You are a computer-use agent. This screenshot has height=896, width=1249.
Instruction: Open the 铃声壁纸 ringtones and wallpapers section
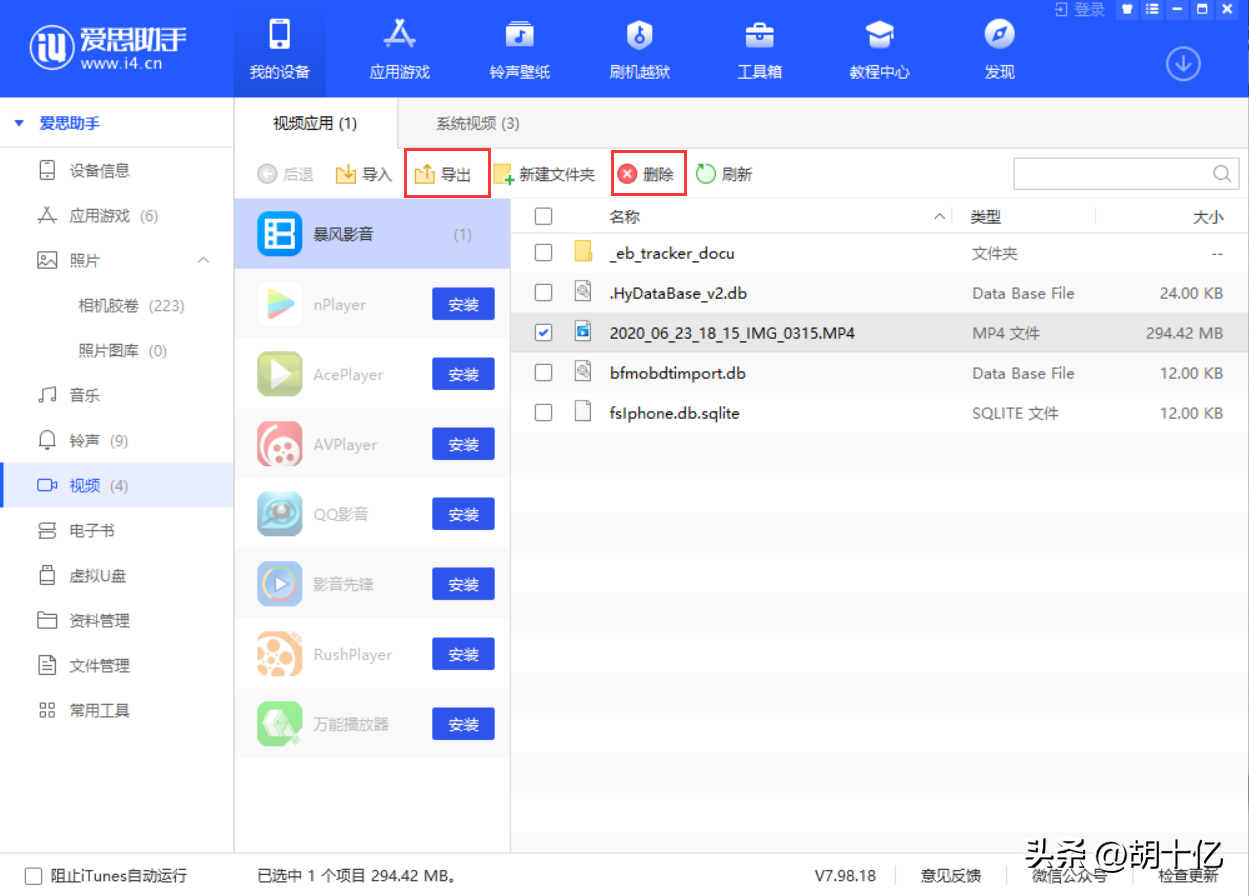(519, 49)
